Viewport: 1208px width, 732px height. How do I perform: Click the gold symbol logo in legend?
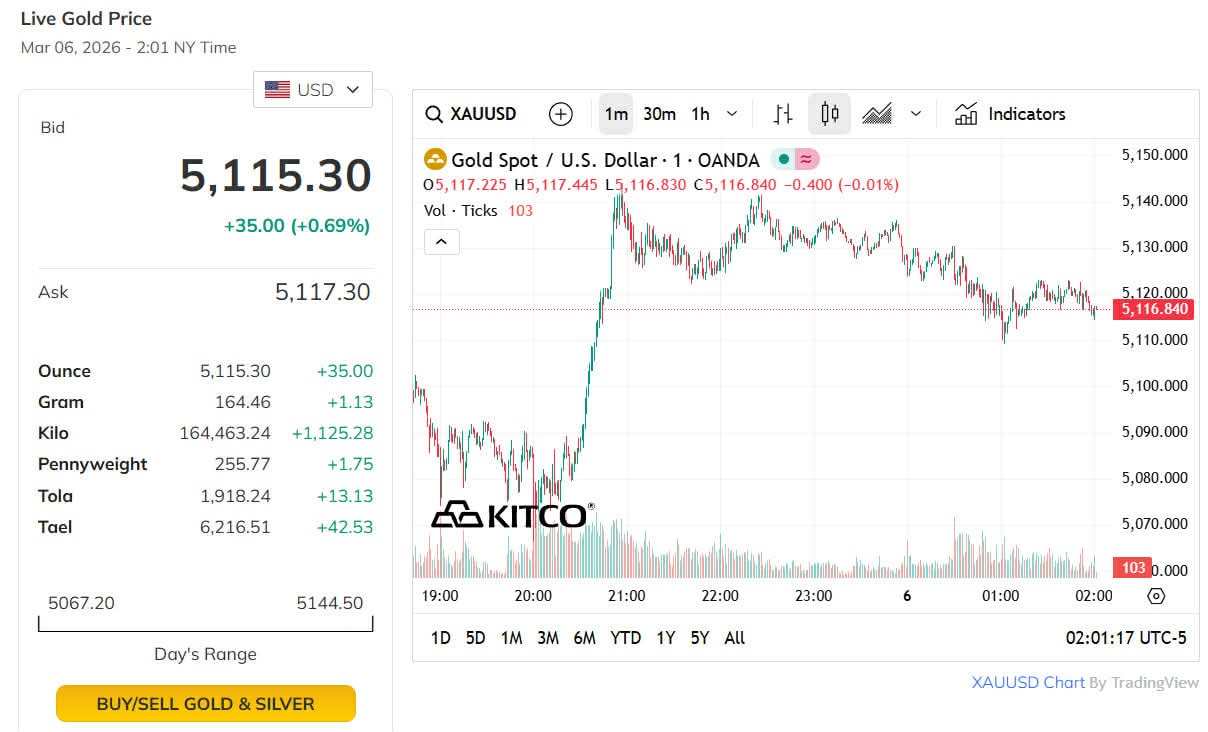click(x=435, y=160)
